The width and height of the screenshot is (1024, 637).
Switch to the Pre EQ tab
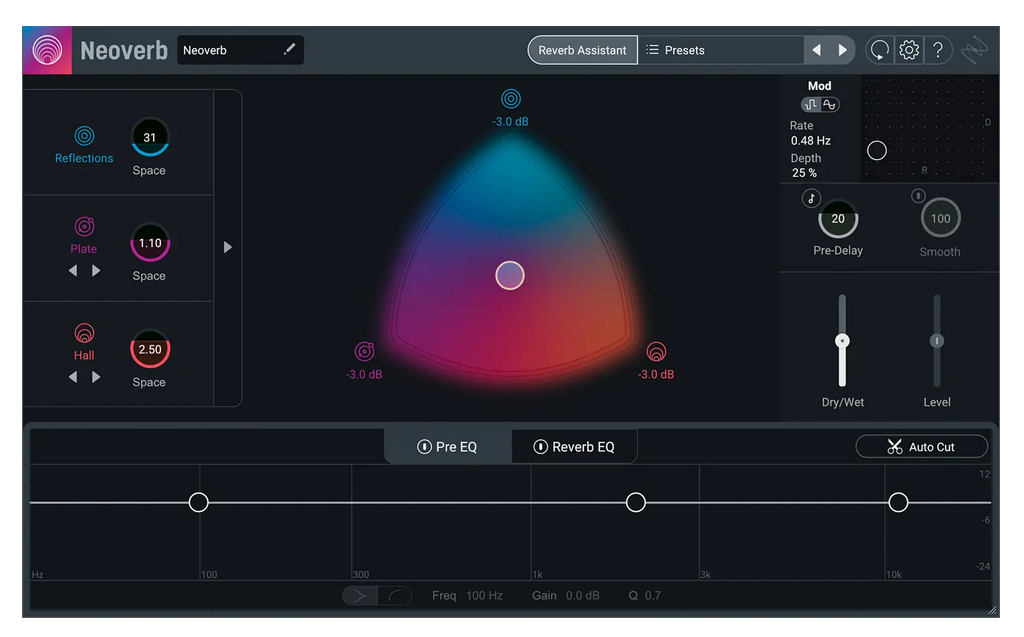coord(447,447)
